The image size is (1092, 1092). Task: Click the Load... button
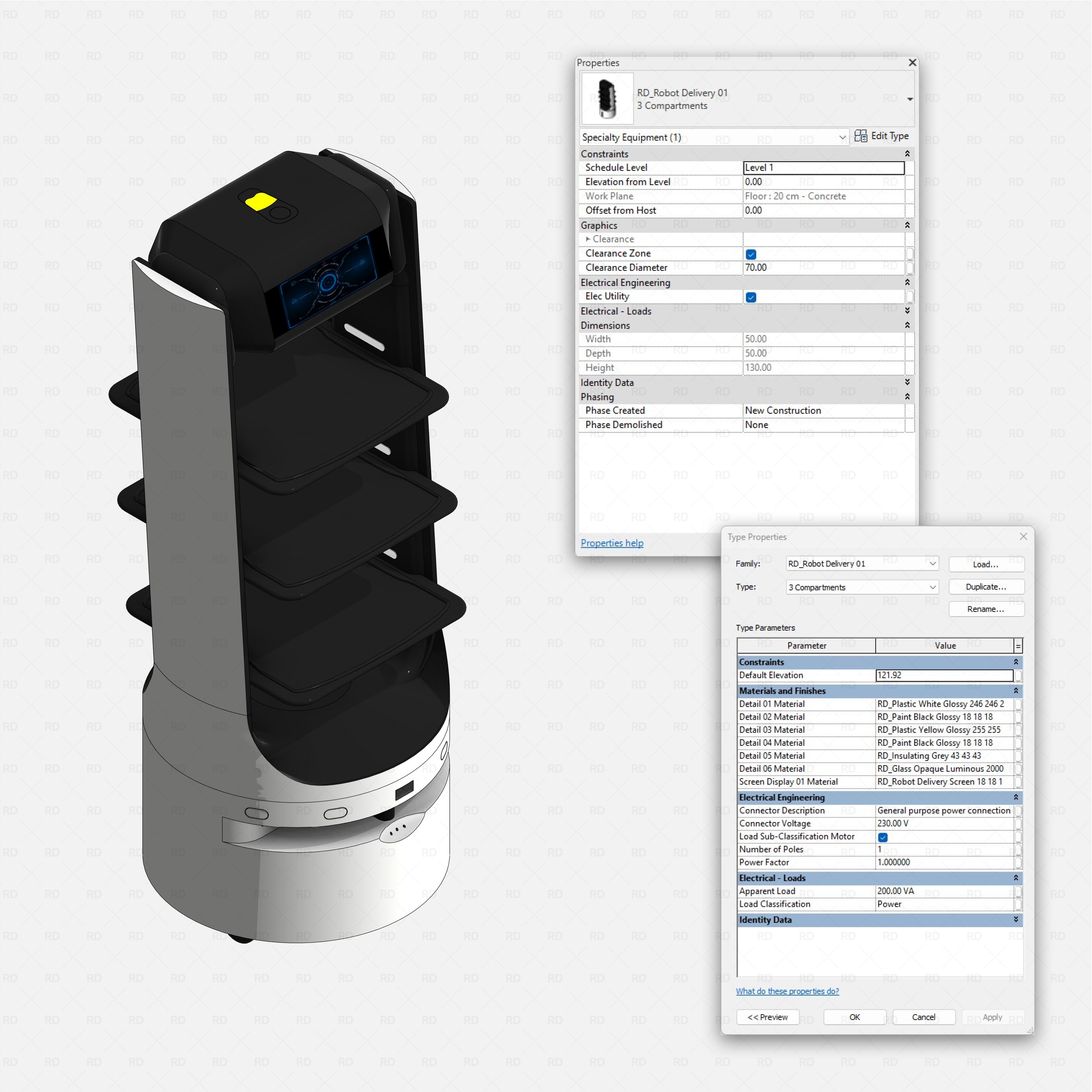[x=986, y=564]
